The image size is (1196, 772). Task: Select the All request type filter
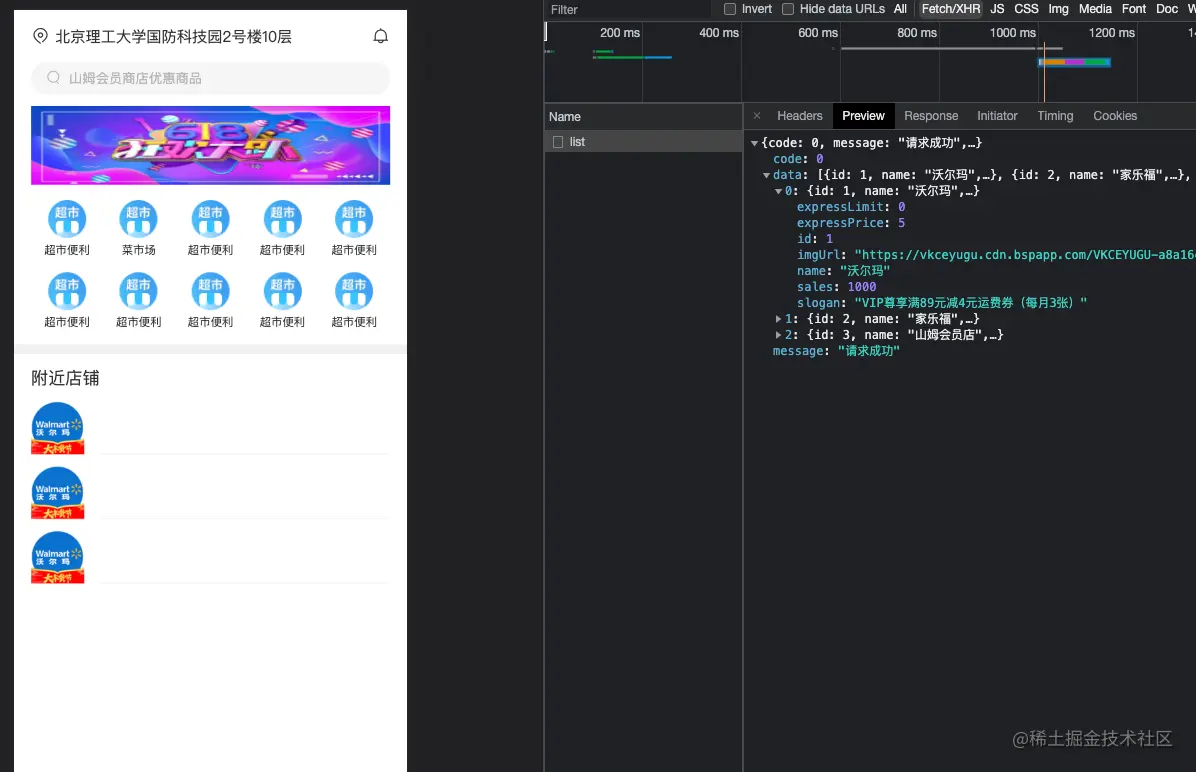tap(900, 9)
